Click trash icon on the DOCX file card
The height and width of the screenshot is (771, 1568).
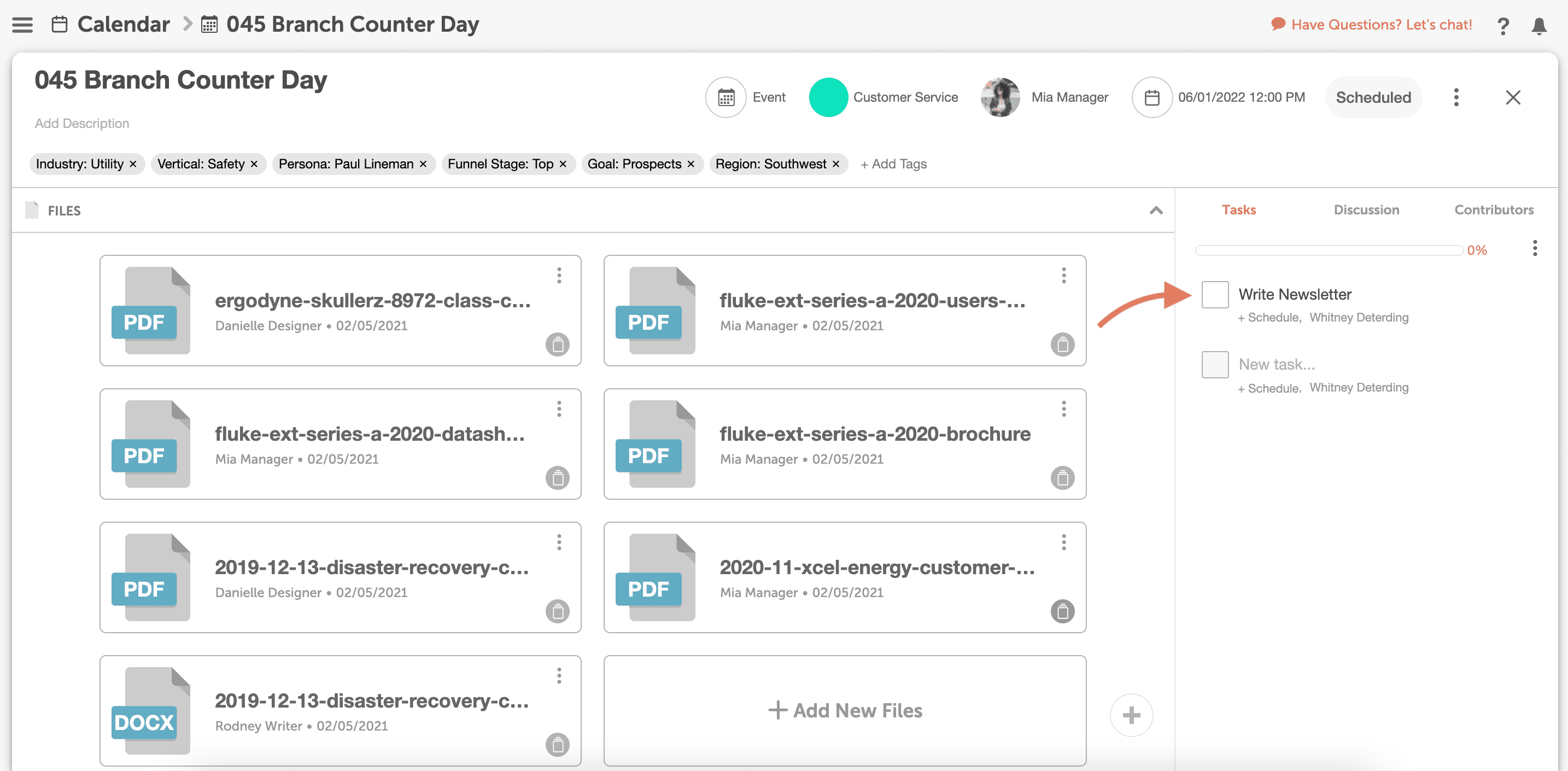point(557,744)
